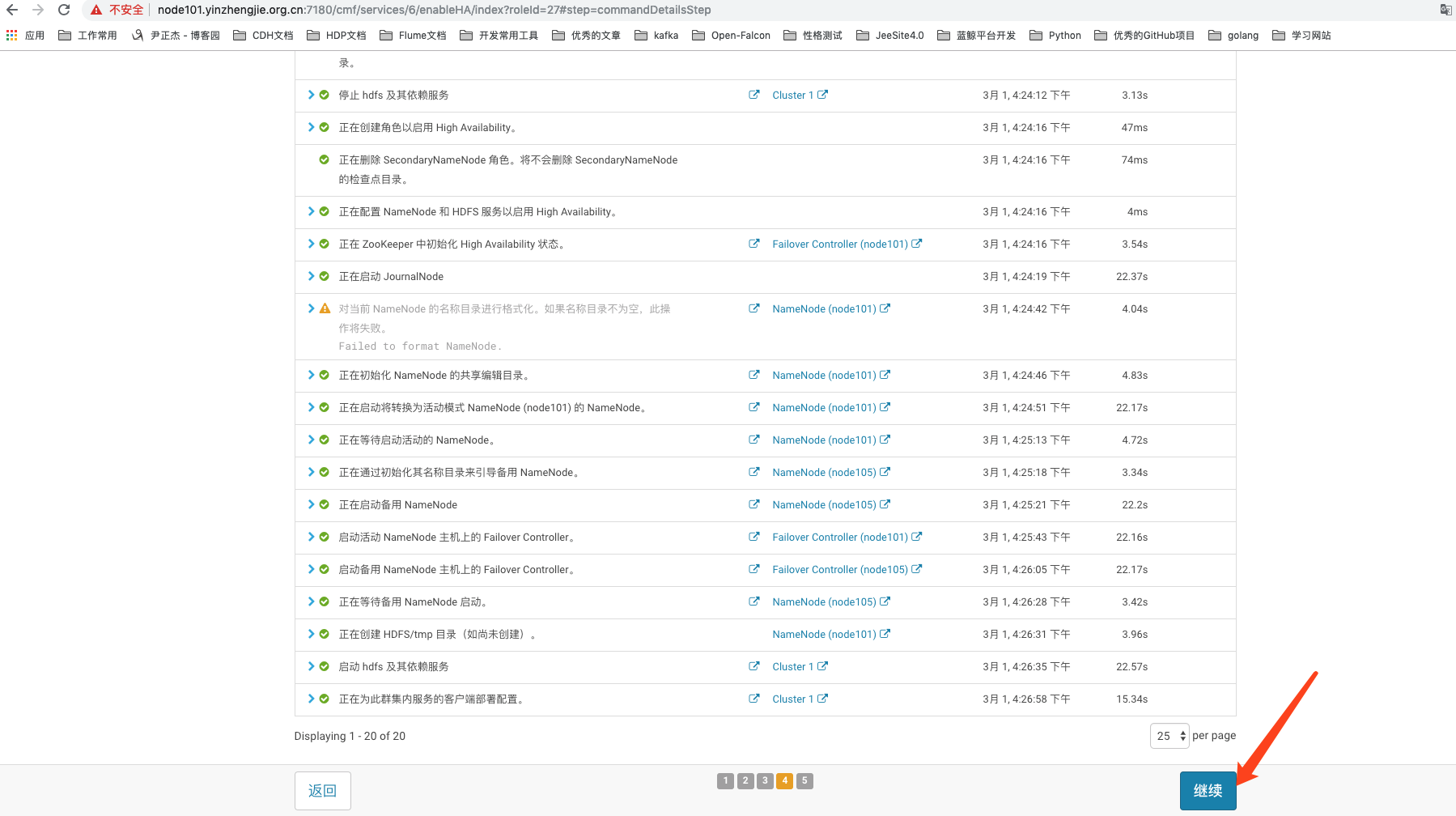
Task: Open the NameNode (node101) link
Action: click(824, 375)
